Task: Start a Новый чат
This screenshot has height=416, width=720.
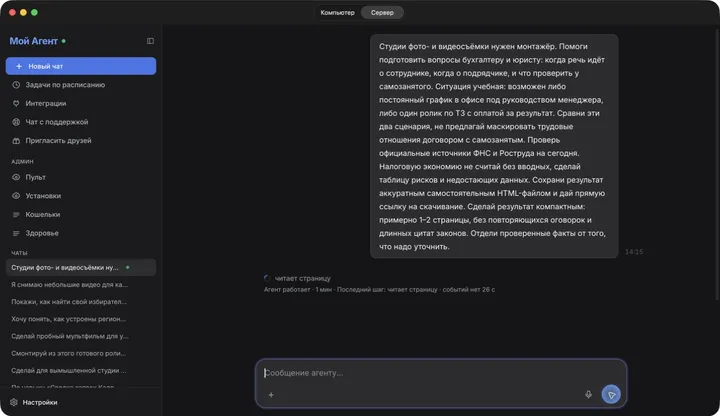Action: pos(81,66)
